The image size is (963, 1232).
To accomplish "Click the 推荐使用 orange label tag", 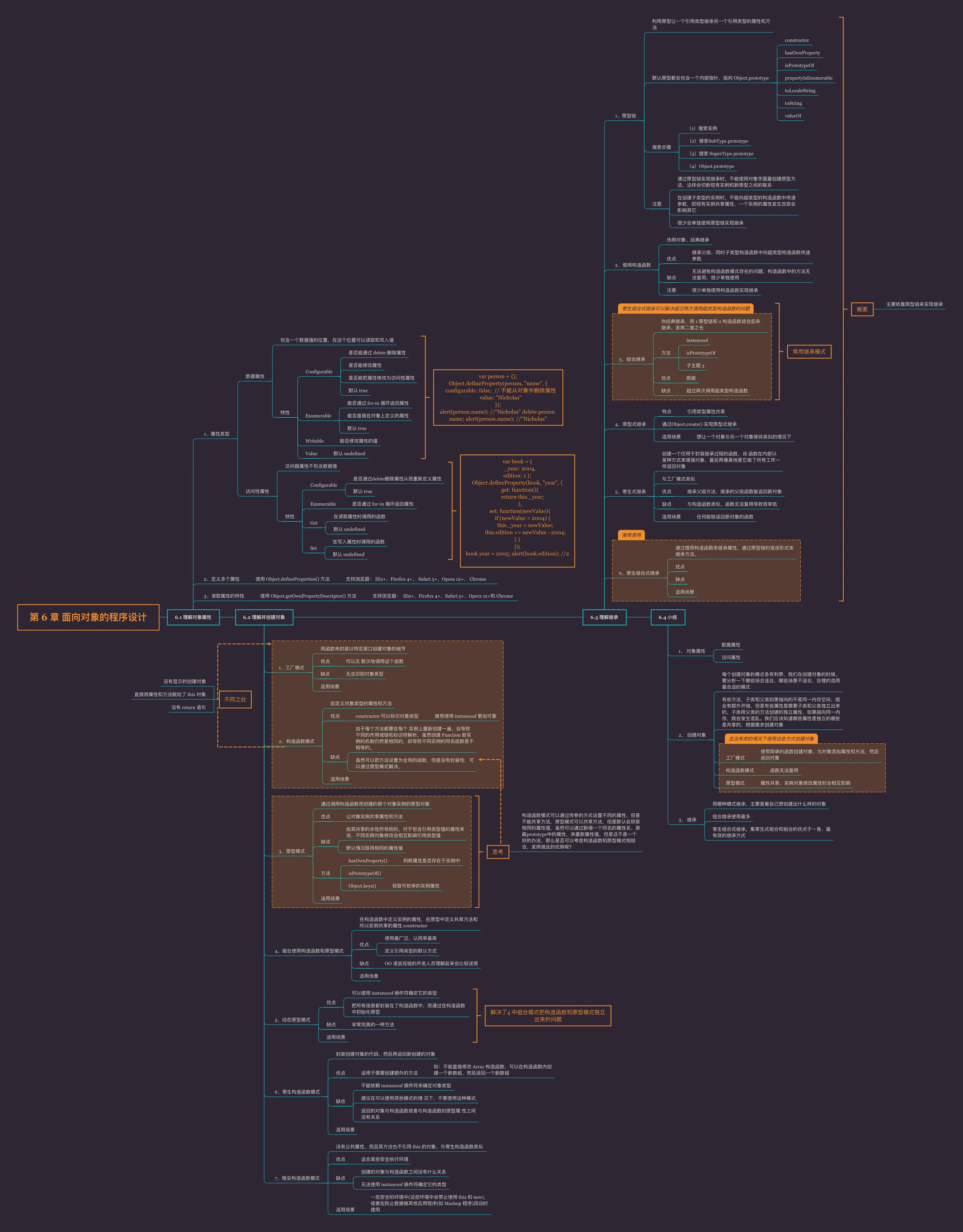I will click(x=631, y=535).
